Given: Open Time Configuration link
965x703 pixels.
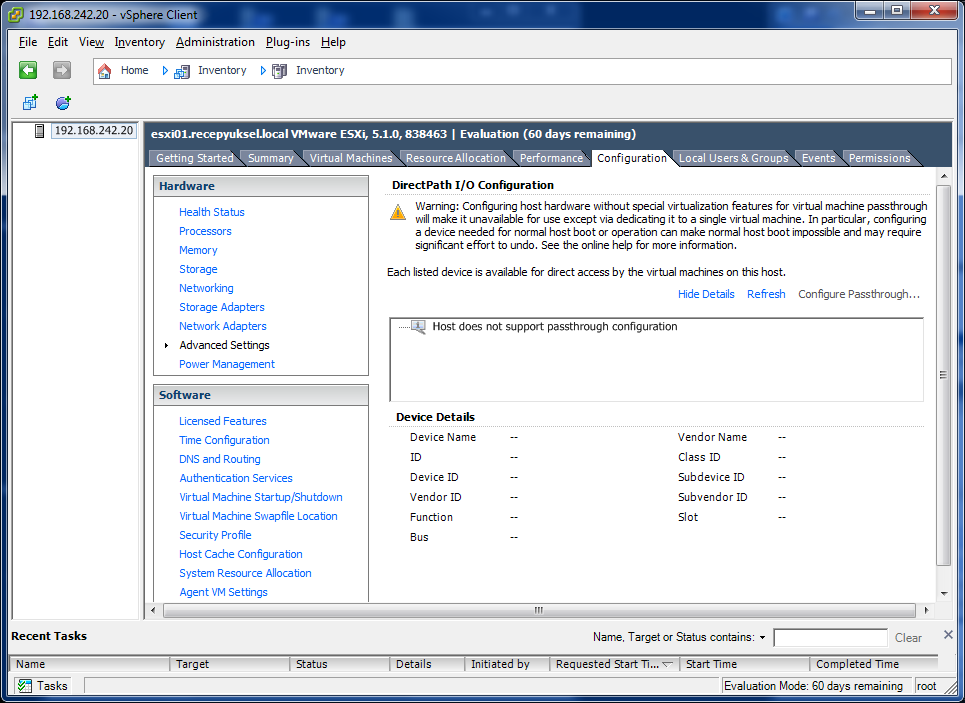Looking at the screenshot, I should click(x=224, y=440).
